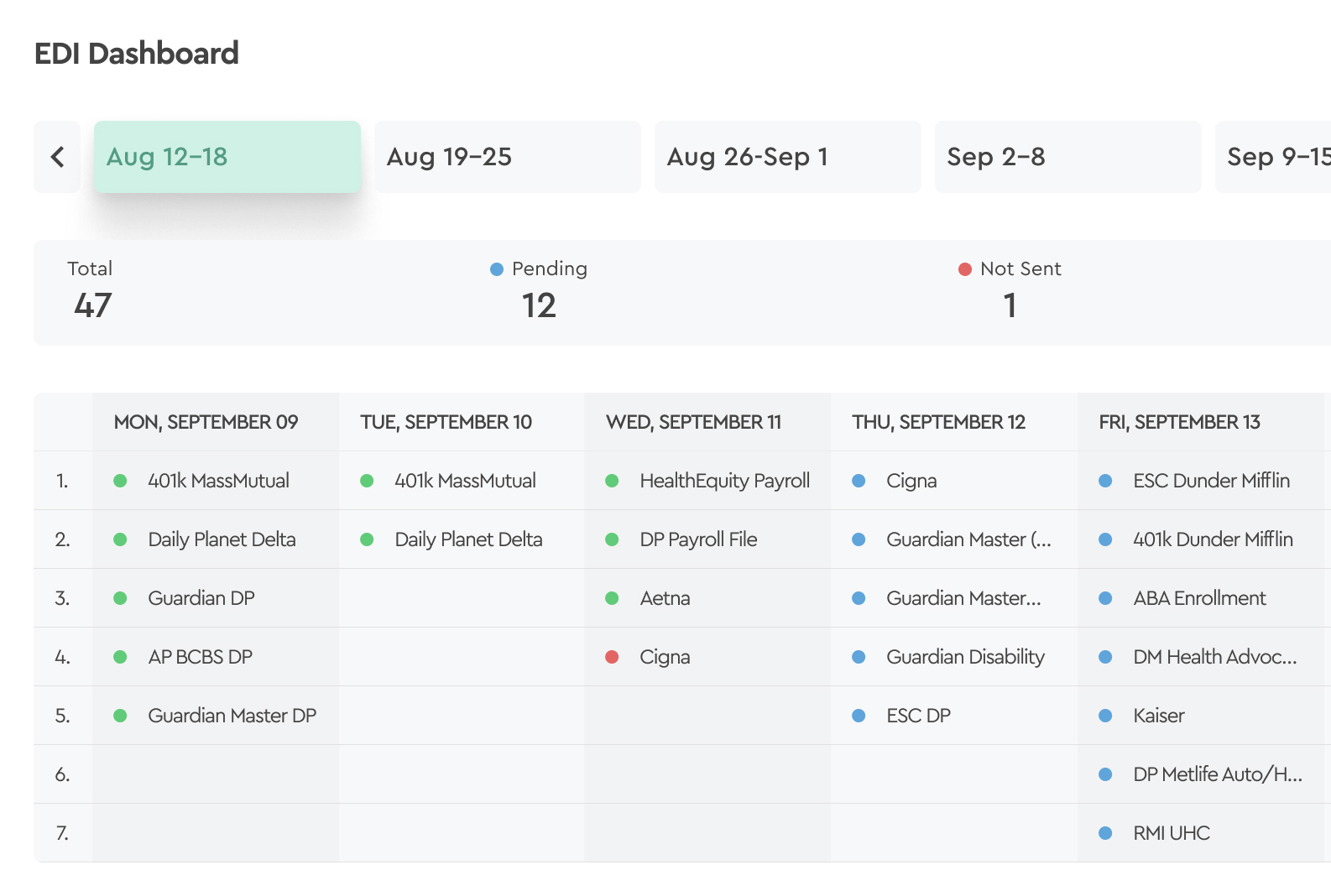Open the Aetna entry
This screenshot has height=896, width=1331.
tap(665, 598)
